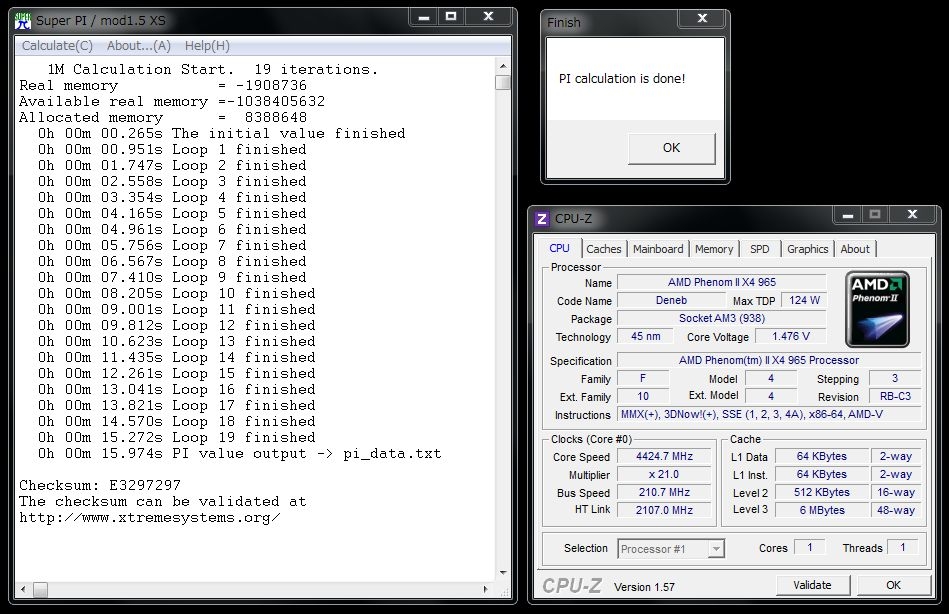
Task: Switch to the Caches tab
Action: click(x=603, y=249)
